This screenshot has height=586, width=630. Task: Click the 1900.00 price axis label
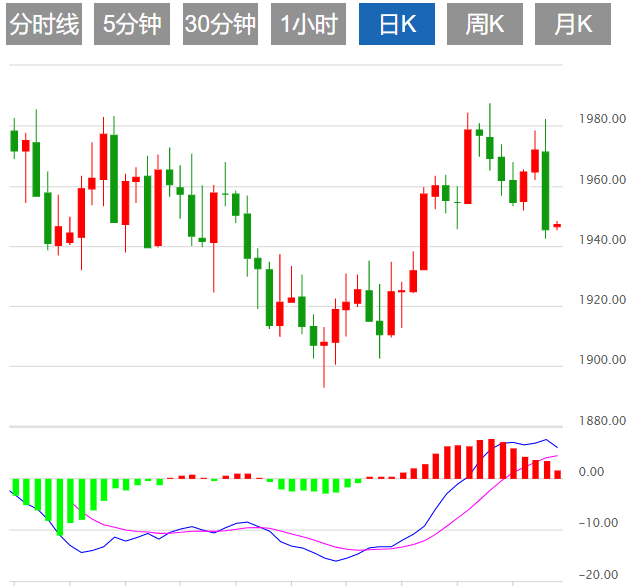[602, 360]
